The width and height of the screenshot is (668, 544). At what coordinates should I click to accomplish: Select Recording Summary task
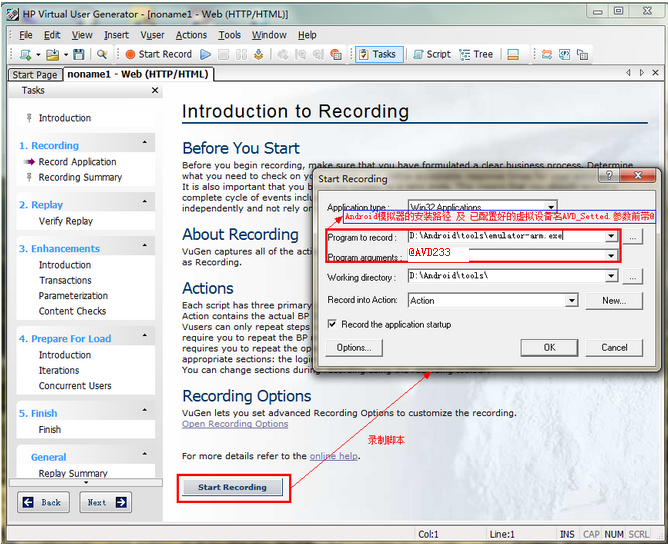point(80,177)
